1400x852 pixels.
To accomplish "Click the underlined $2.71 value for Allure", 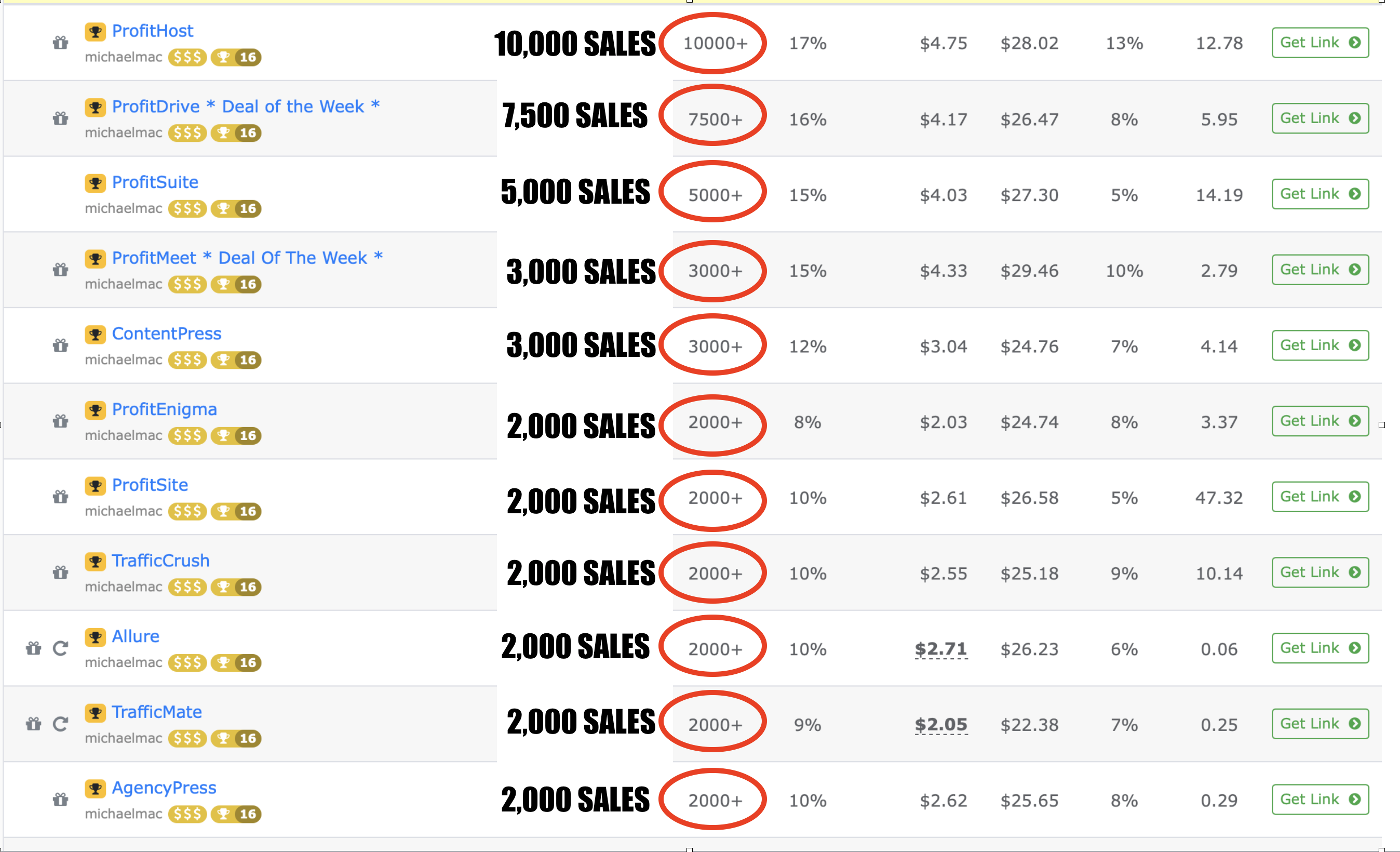I will [941, 649].
